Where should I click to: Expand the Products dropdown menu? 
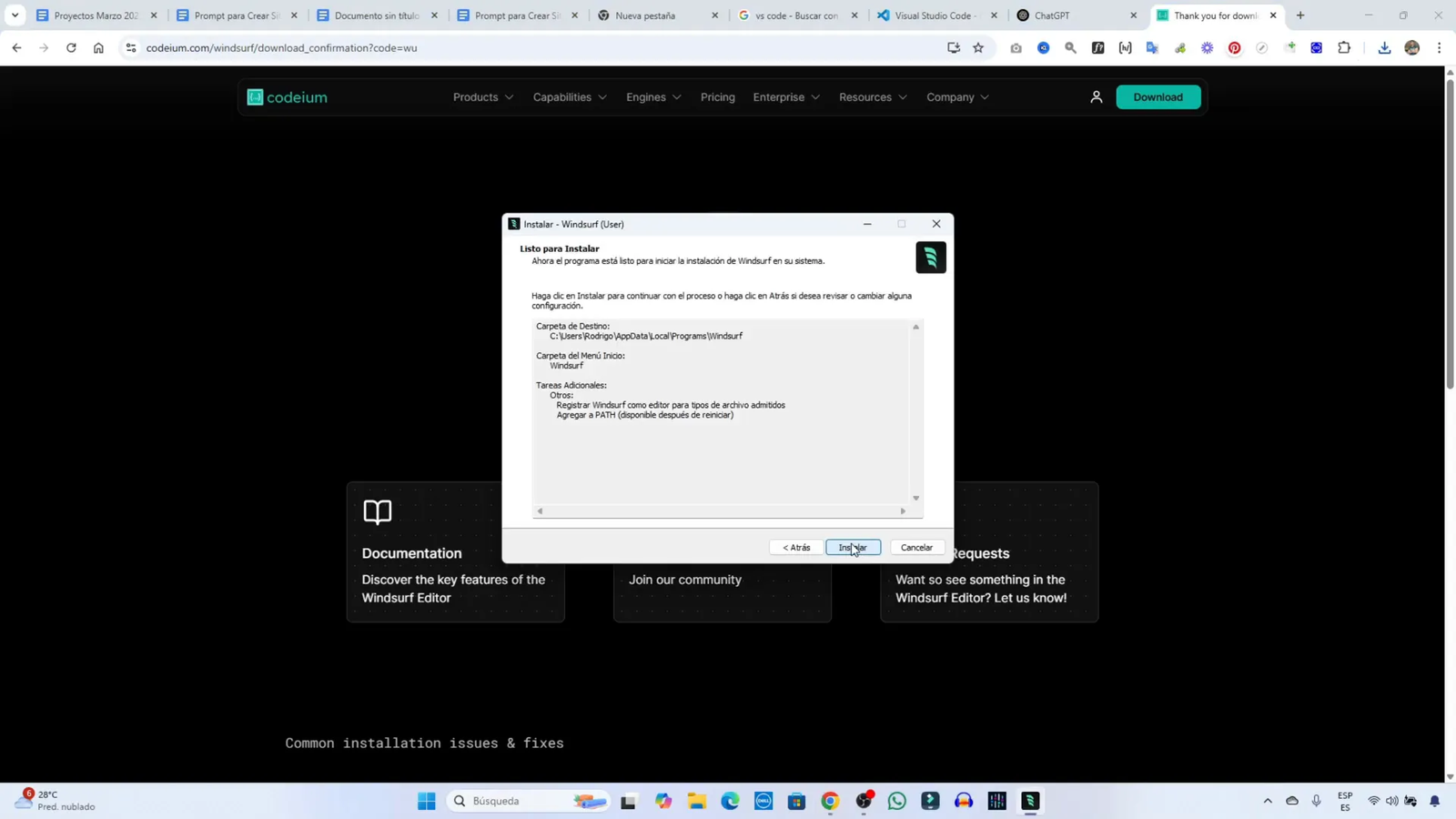click(482, 97)
